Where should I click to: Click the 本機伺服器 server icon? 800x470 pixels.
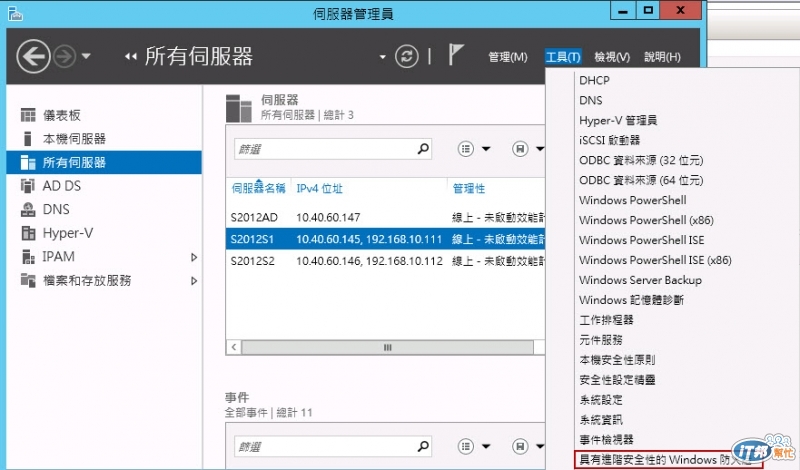click(x=28, y=139)
